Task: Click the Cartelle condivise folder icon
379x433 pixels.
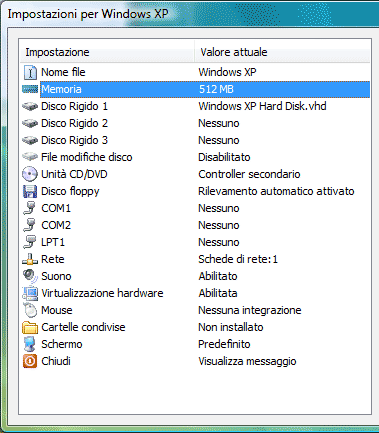Action: click(30, 327)
